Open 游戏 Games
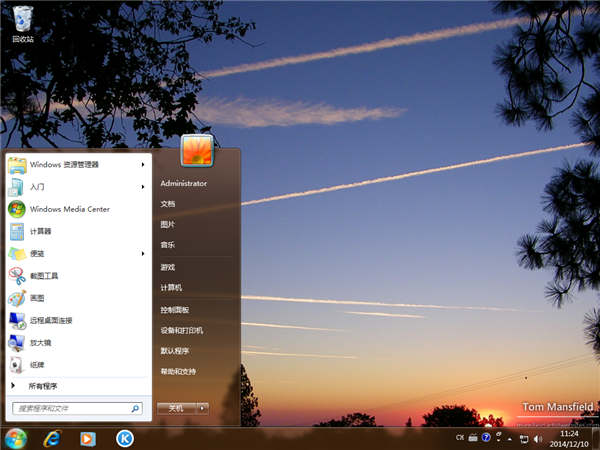 tap(168, 267)
